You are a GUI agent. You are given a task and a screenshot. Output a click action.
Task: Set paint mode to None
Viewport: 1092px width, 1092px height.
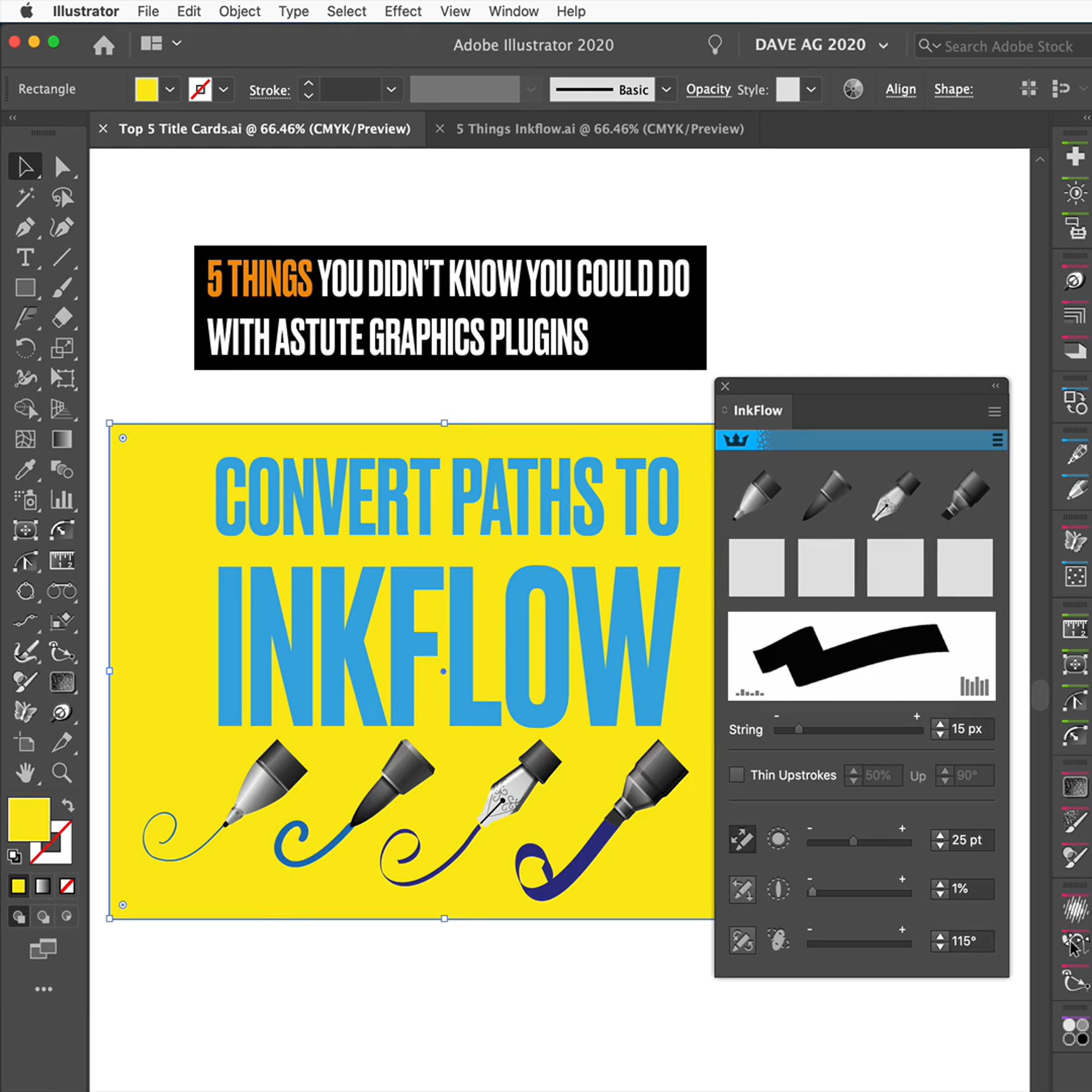[x=67, y=886]
